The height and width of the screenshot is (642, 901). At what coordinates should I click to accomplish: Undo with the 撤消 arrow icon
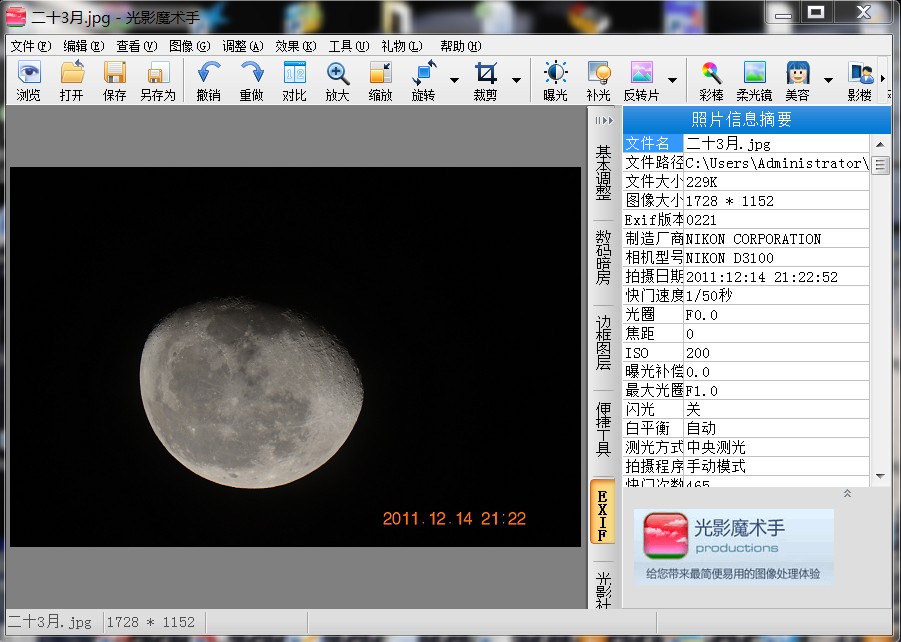pos(209,73)
